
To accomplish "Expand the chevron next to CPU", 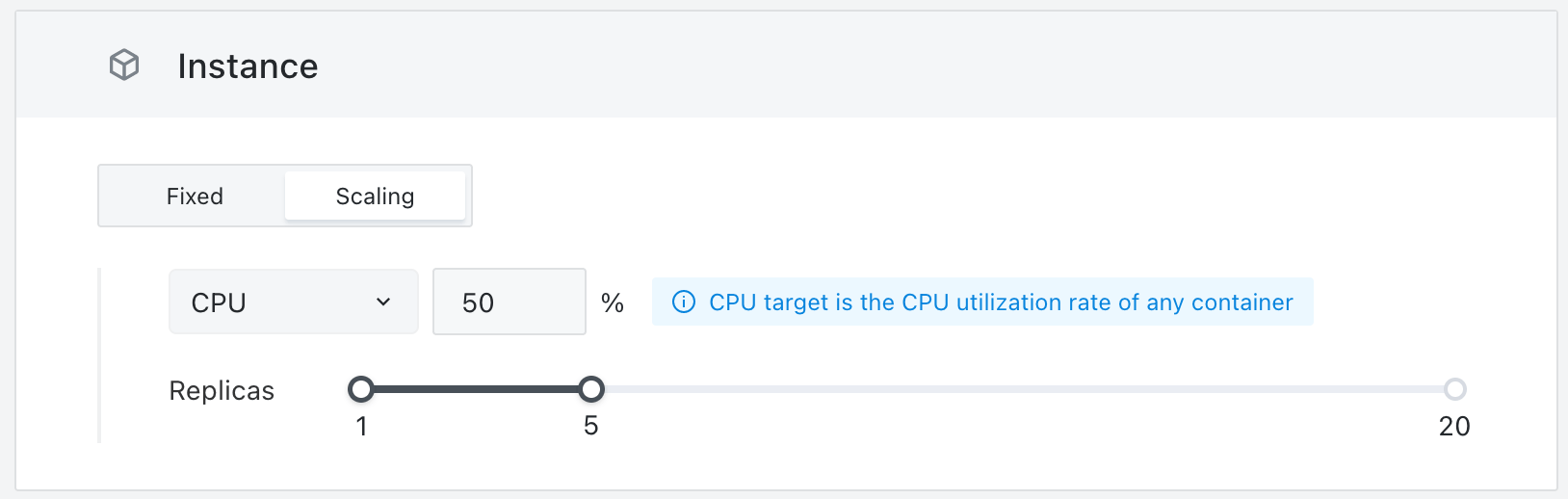I will (x=383, y=302).
